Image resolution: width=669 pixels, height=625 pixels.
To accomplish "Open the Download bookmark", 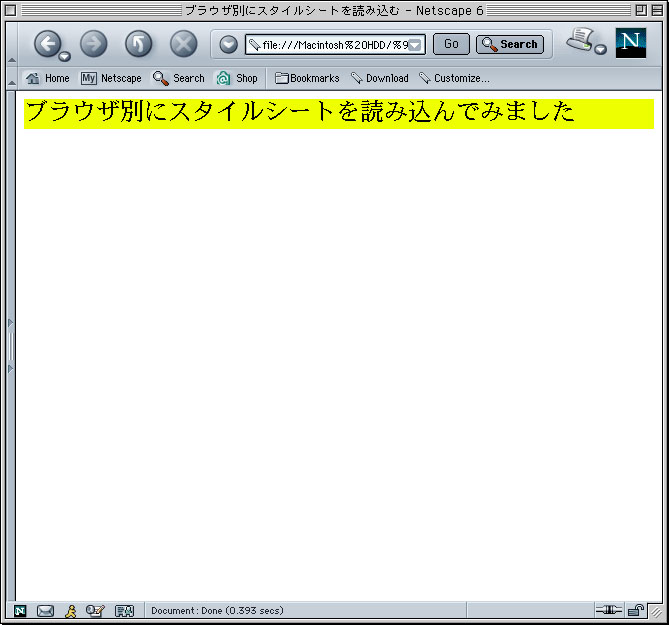I will [x=379, y=78].
